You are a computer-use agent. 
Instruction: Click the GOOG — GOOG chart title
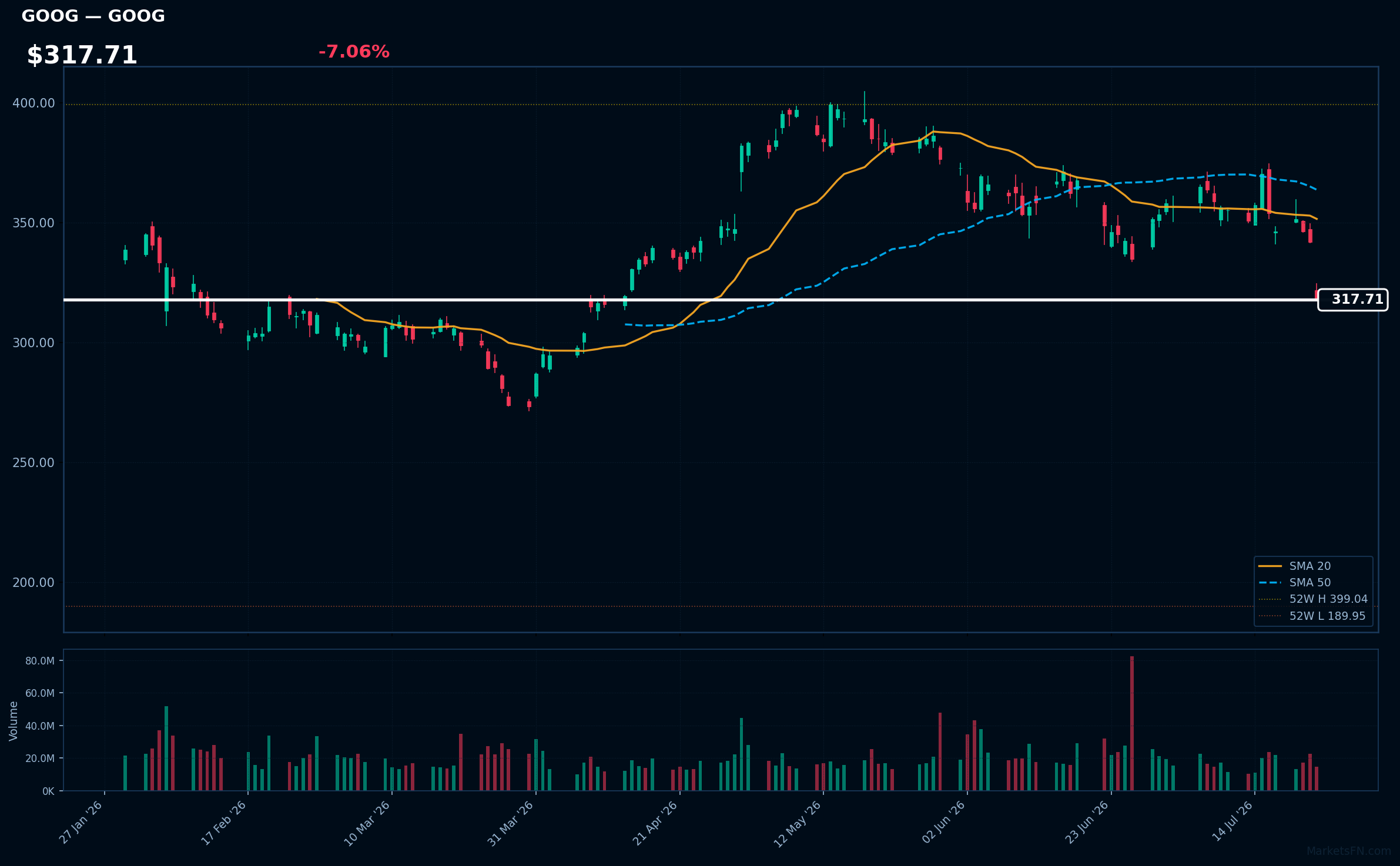pos(93,16)
